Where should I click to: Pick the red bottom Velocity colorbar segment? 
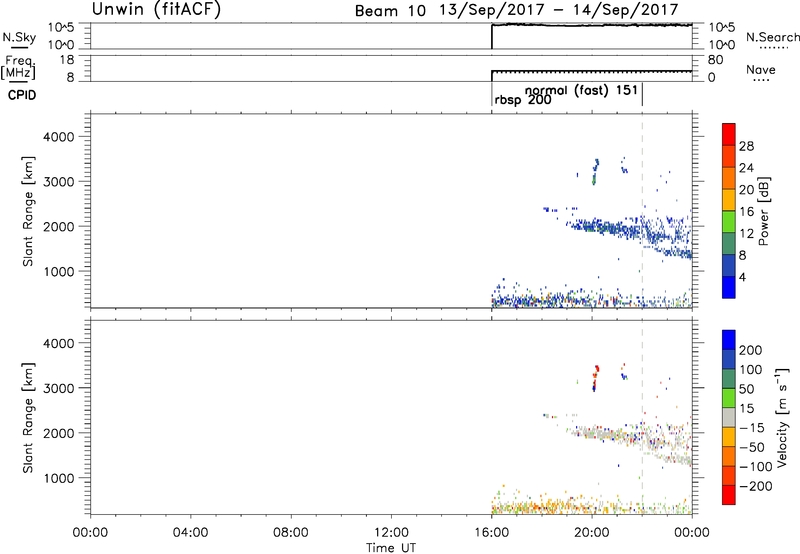pyautogui.click(x=729, y=495)
